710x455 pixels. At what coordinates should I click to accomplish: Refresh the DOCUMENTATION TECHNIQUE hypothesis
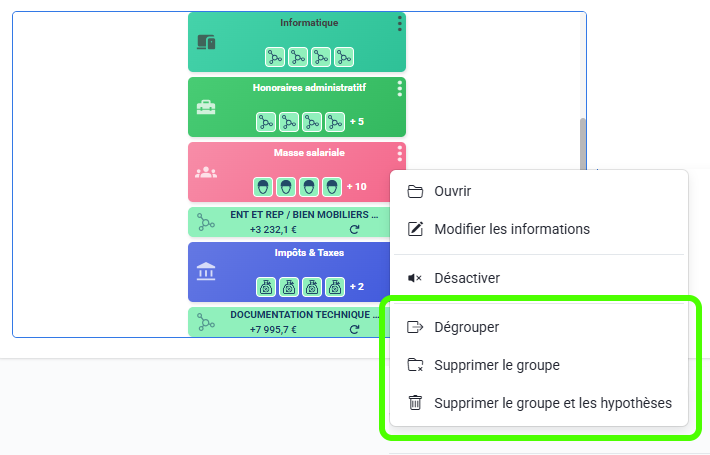pos(354,329)
